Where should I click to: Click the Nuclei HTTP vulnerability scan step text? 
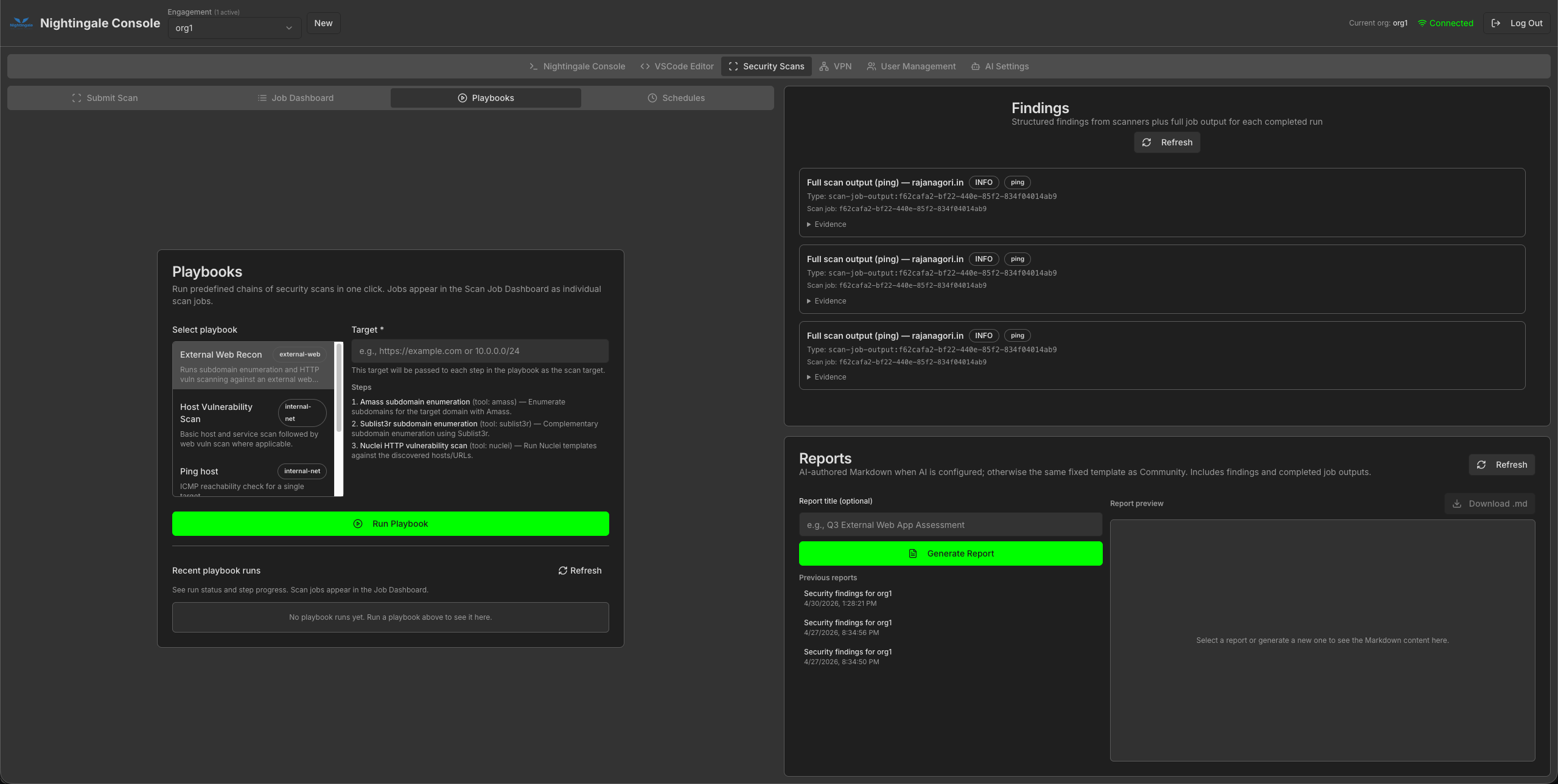[x=414, y=446]
